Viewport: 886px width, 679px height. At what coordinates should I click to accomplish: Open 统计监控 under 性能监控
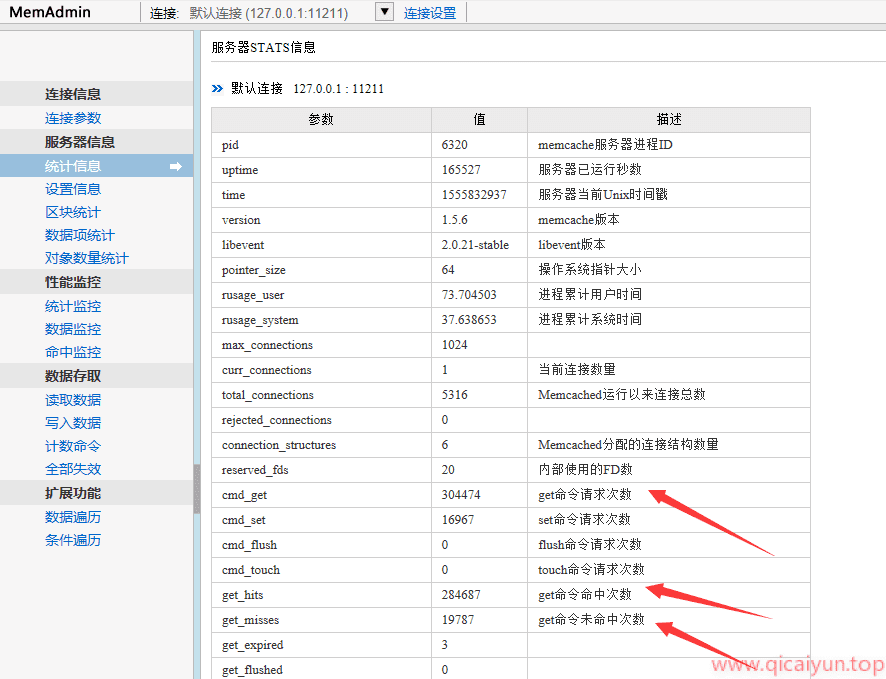[73, 306]
